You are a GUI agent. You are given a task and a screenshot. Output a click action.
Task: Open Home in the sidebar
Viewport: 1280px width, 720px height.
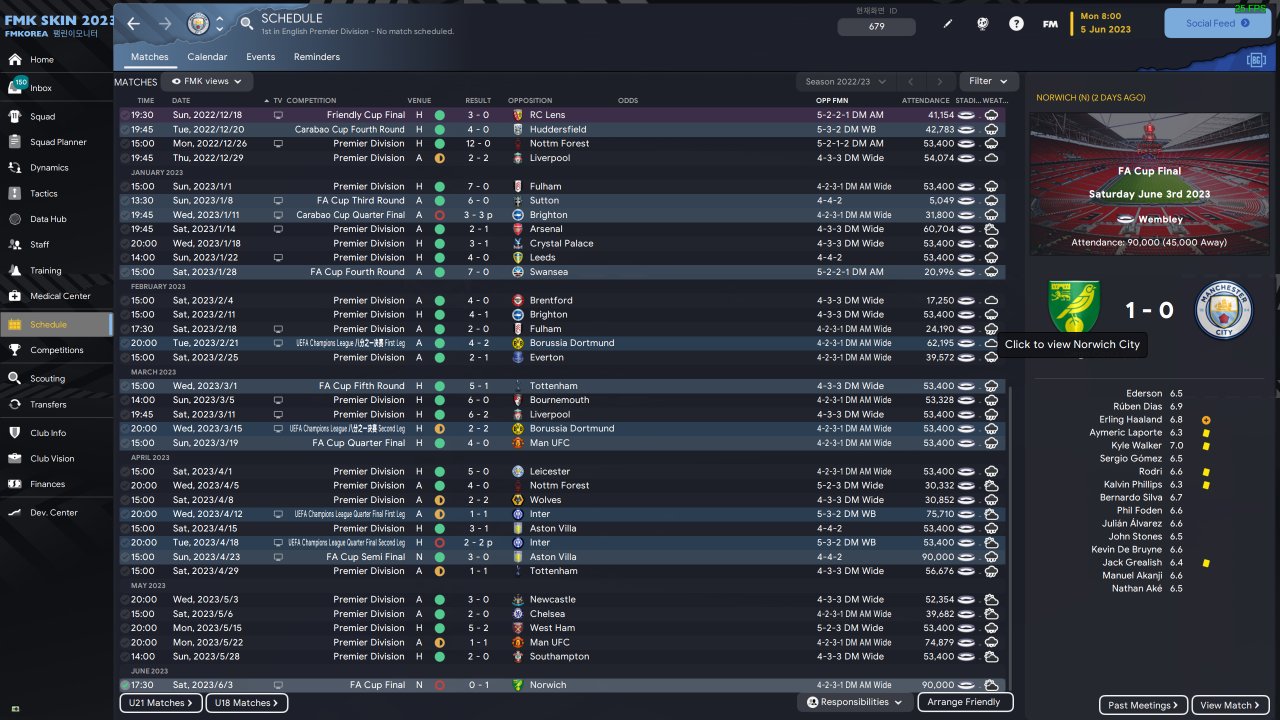(56, 60)
